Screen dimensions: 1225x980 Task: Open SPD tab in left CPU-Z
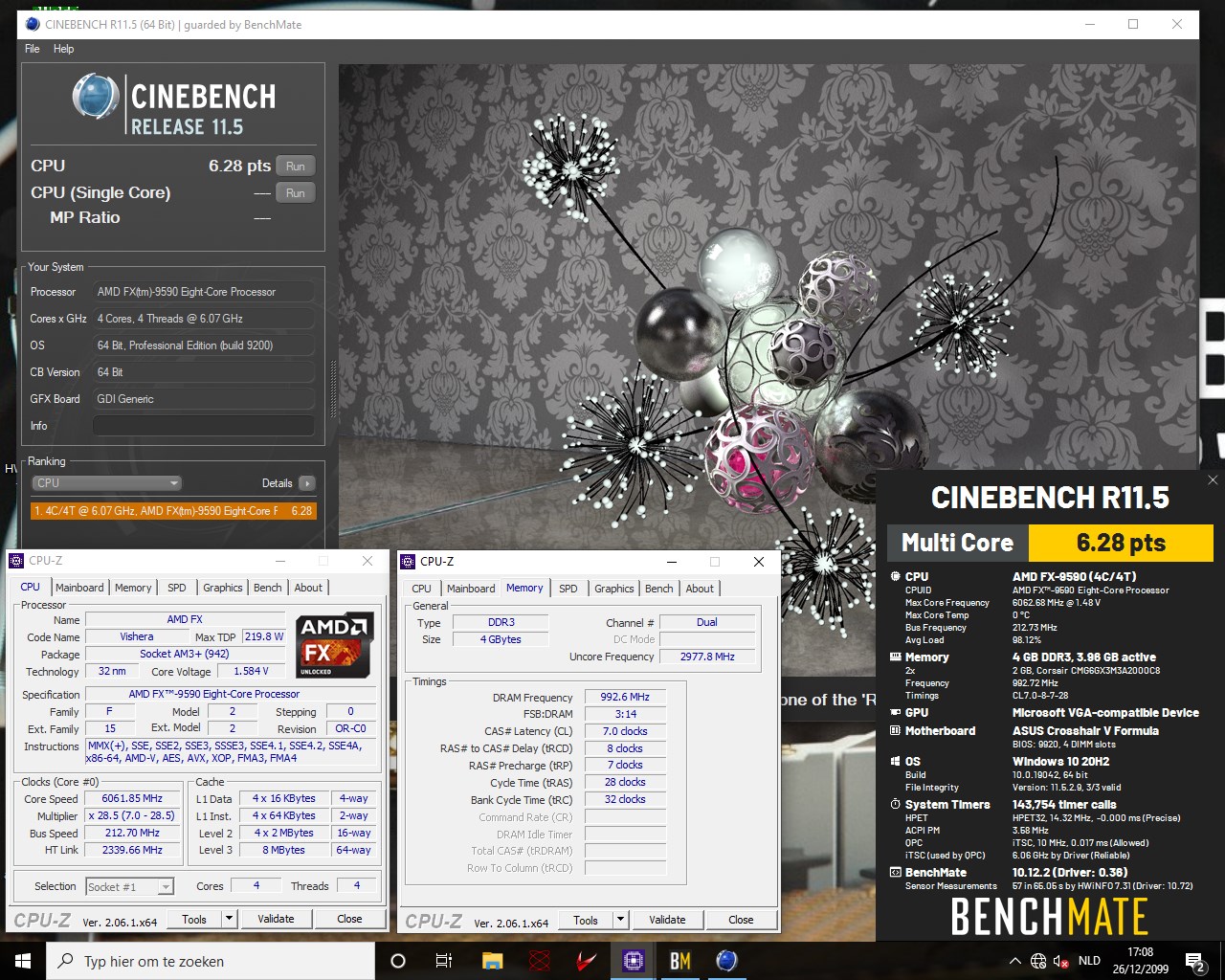tap(177, 588)
